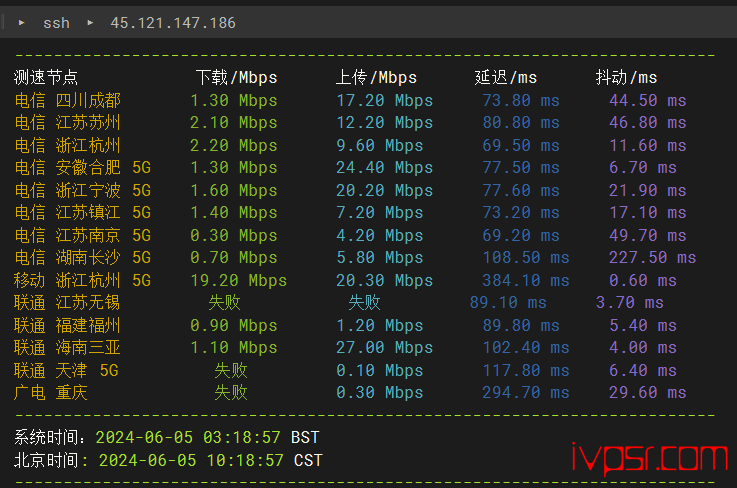Viewport: 737px width, 488px height.
Task: Click the 73.80 ms latency value
Action: (x=521, y=101)
